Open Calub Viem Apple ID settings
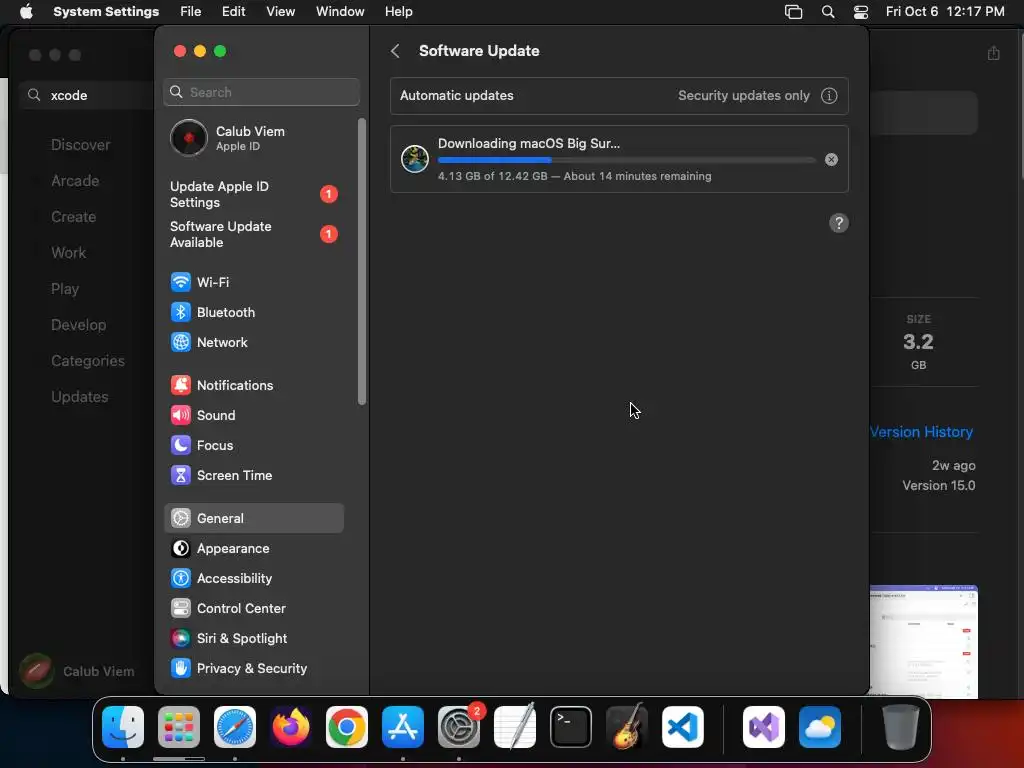 click(253, 138)
